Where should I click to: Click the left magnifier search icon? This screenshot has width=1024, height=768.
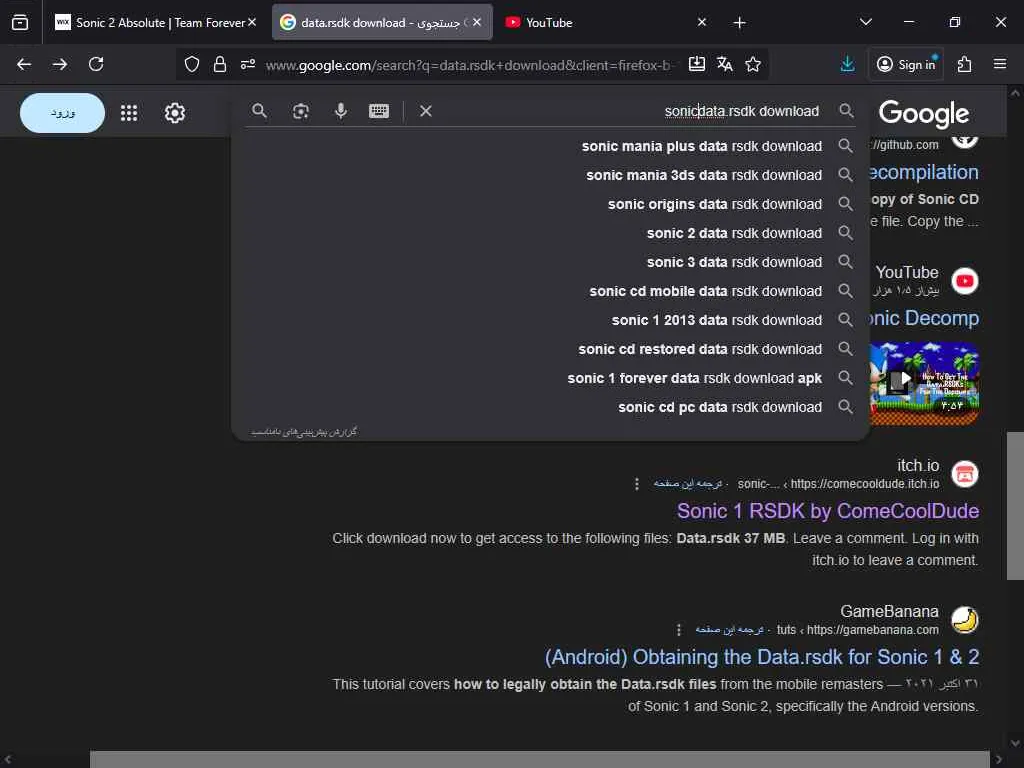[259, 111]
